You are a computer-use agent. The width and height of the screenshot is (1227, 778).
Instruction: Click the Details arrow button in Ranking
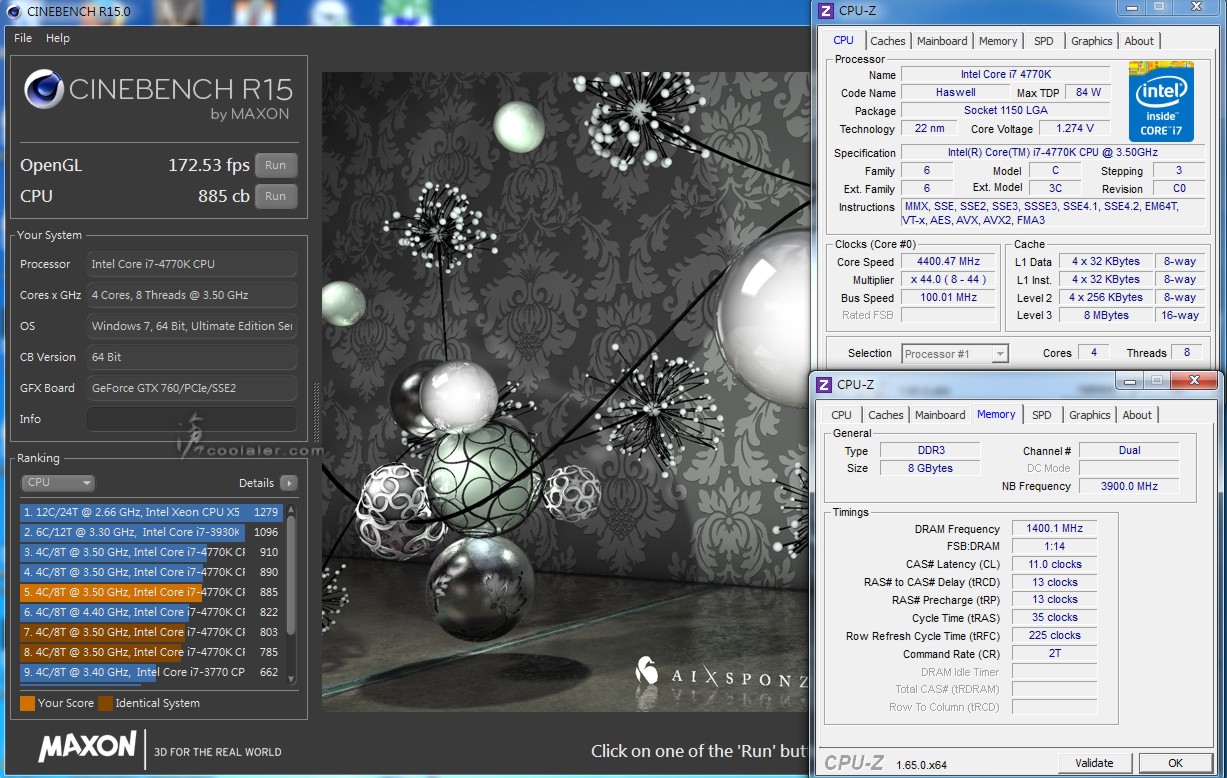pos(288,483)
